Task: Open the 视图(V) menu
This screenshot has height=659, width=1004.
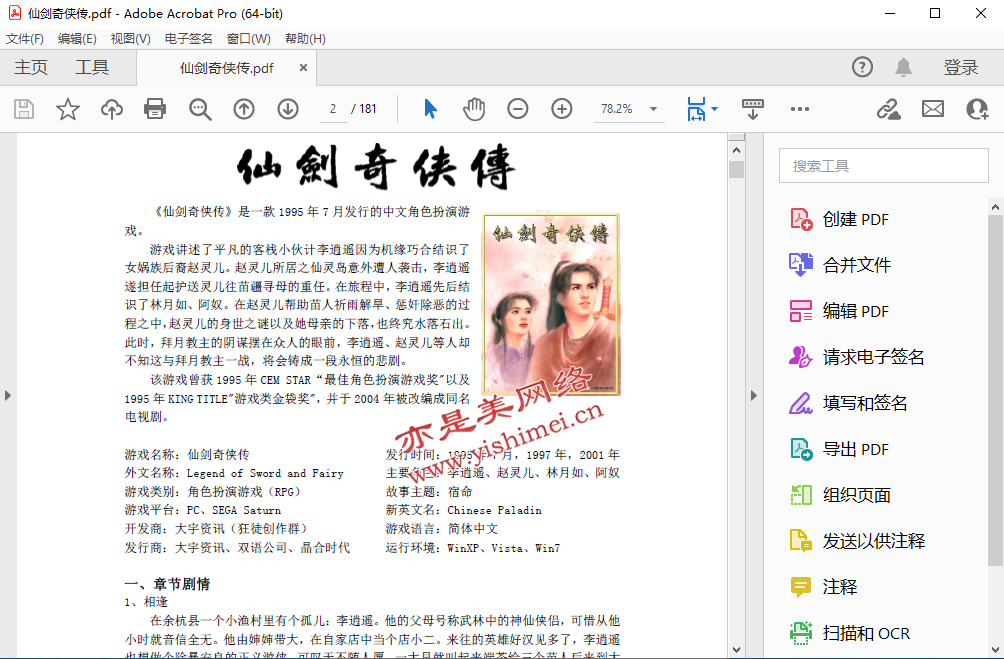Action: coord(131,39)
